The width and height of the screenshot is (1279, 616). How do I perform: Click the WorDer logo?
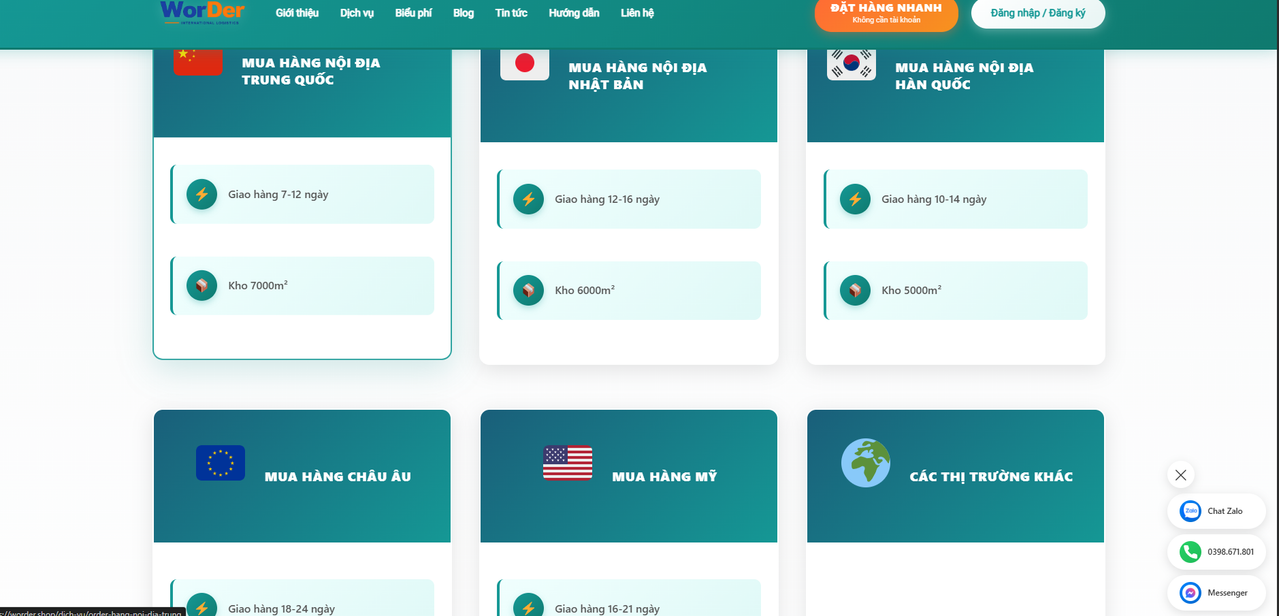click(x=201, y=11)
